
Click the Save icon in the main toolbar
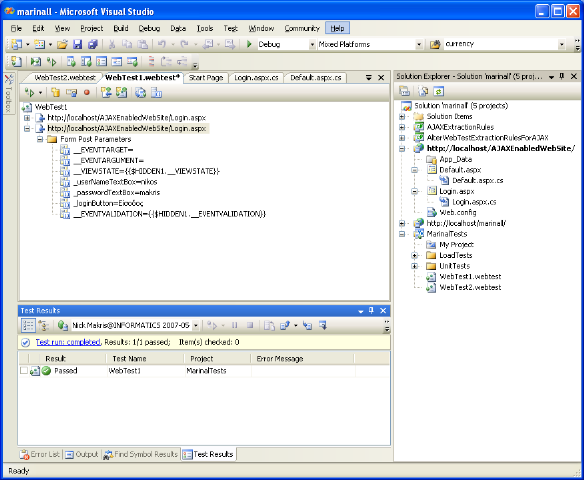coord(77,44)
